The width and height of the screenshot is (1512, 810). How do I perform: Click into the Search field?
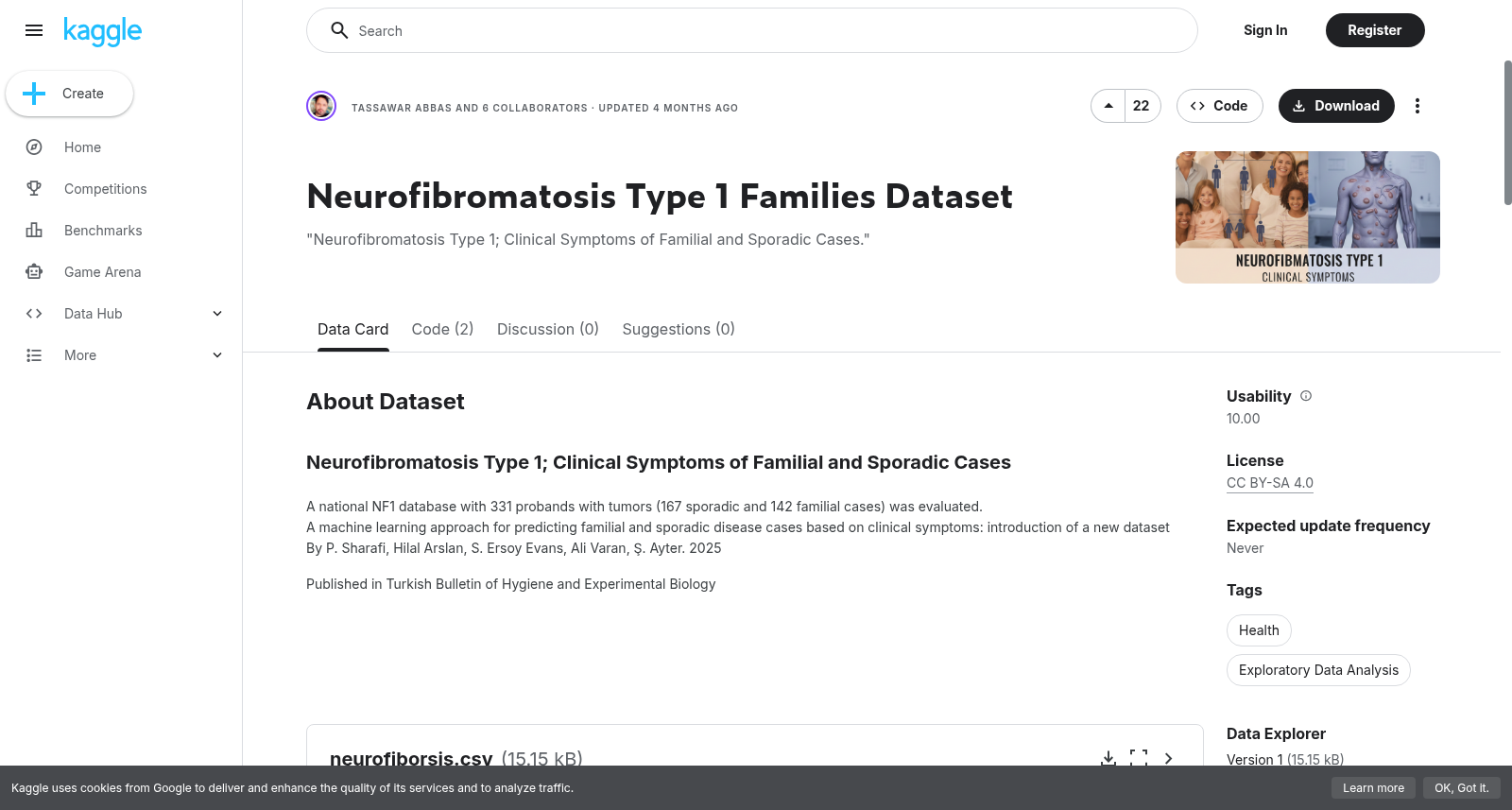click(752, 30)
